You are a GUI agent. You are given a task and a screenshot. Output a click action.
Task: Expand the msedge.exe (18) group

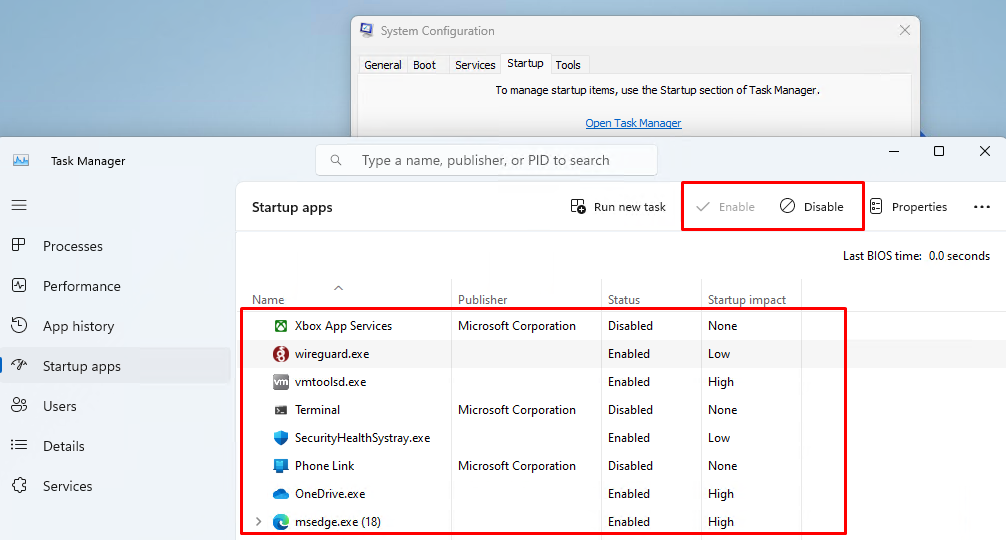click(259, 522)
